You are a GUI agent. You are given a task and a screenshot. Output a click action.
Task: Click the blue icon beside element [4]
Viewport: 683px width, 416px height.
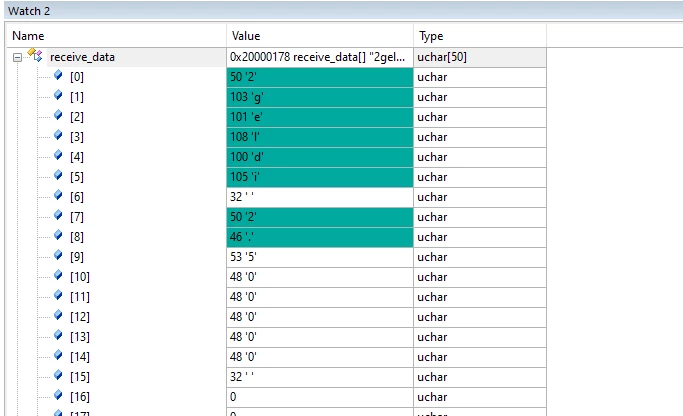click(58, 156)
